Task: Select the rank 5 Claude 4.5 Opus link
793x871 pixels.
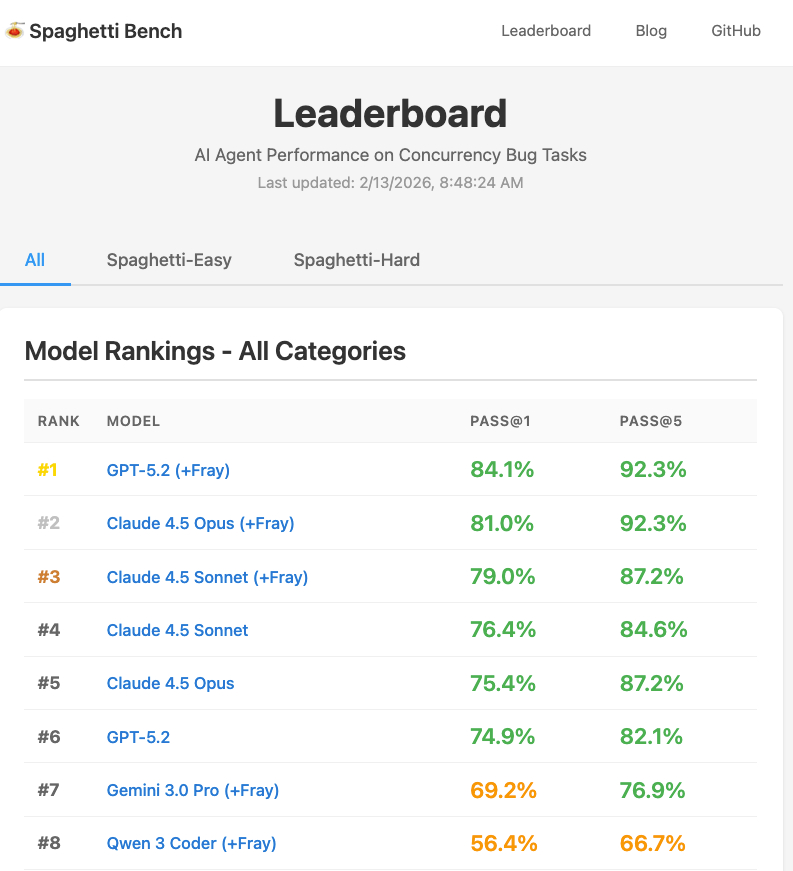Action: coord(171,684)
